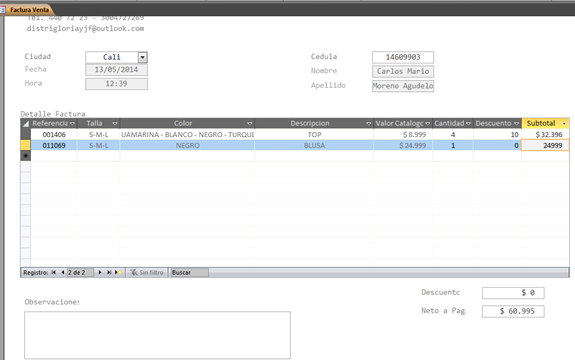Go to first record in navigation bar
The image size is (575, 360).
(x=54, y=272)
